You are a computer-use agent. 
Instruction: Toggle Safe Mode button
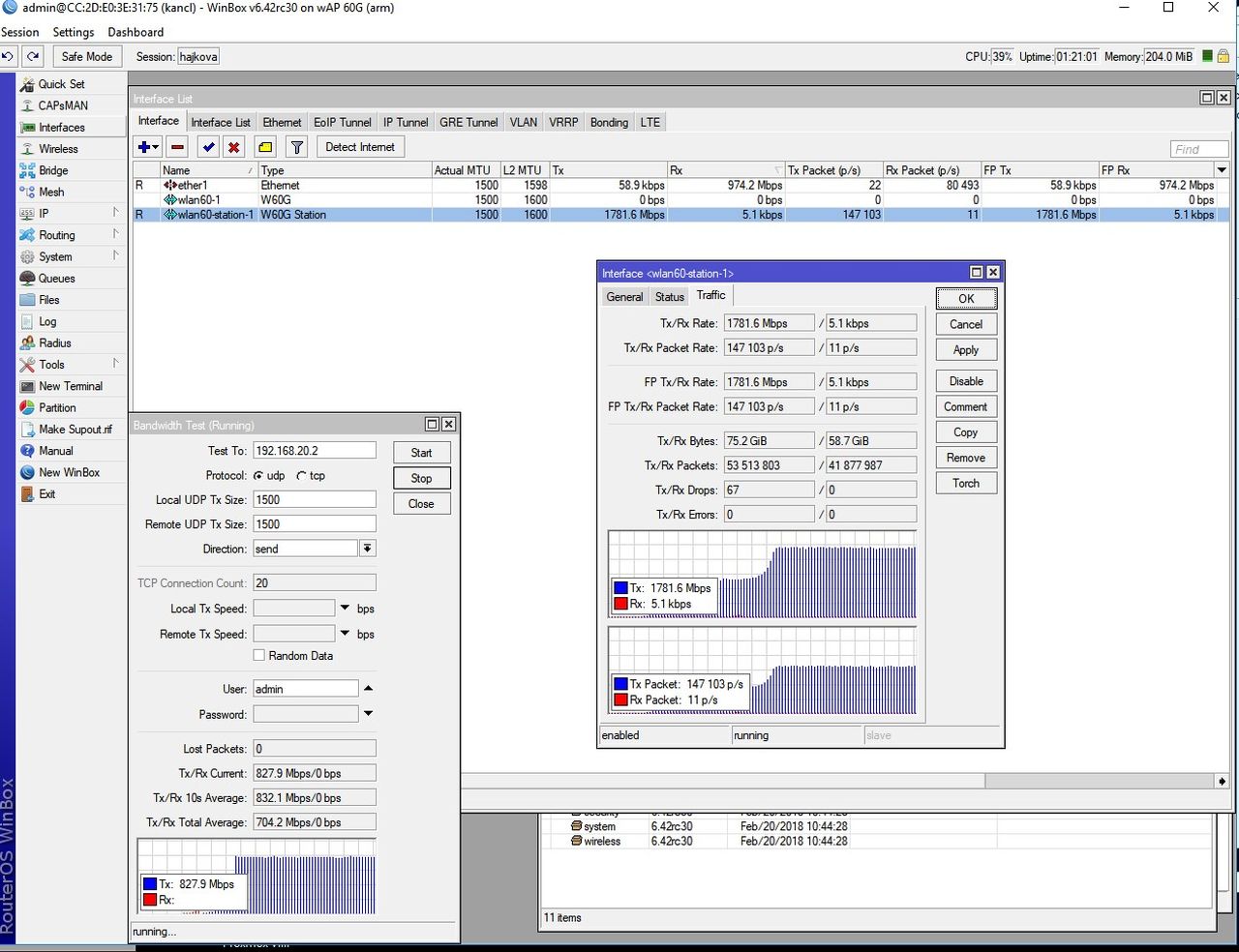click(x=87, y=56)
